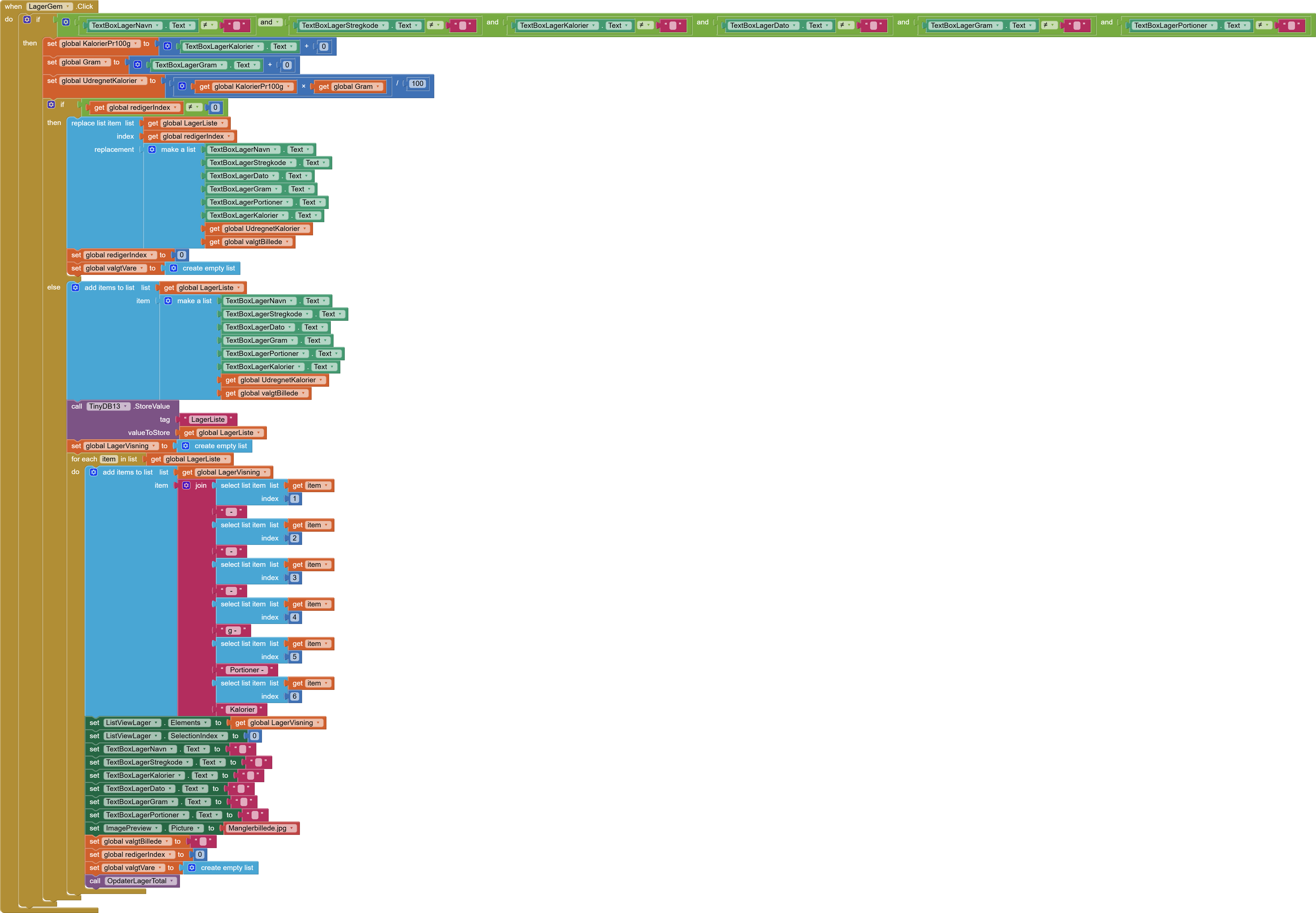Open the gear on the global Gram addition block

(x=137, y=65)
